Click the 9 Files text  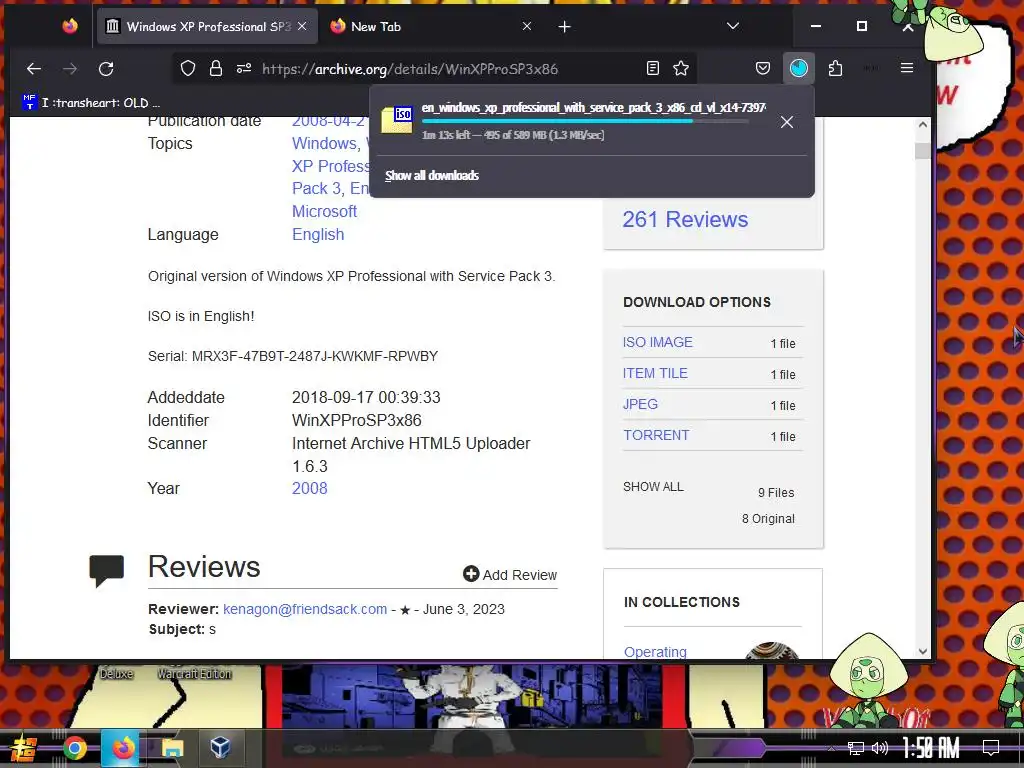[x=776, y=493]
